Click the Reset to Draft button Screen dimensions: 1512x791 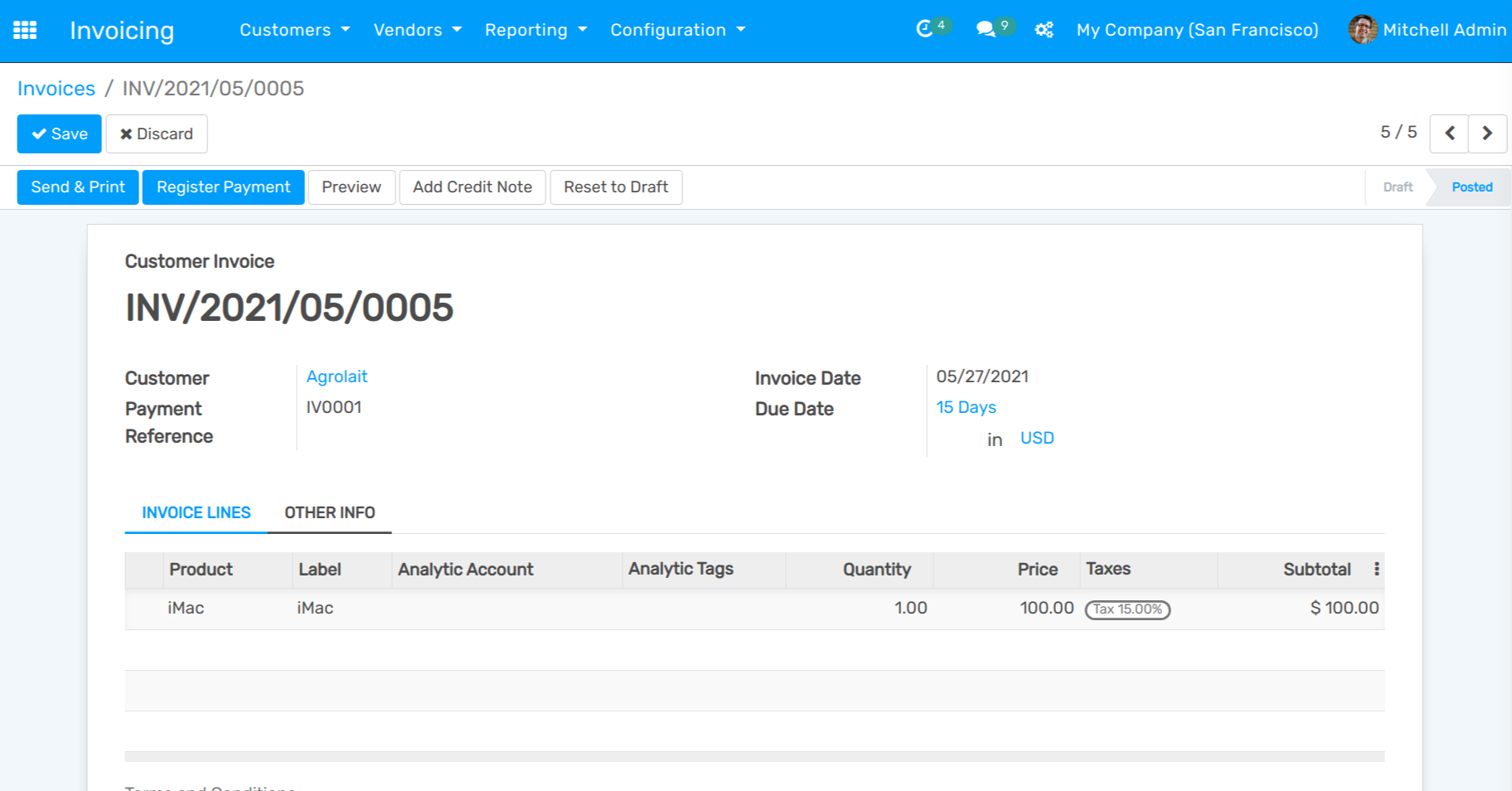(x=615, y=187)
